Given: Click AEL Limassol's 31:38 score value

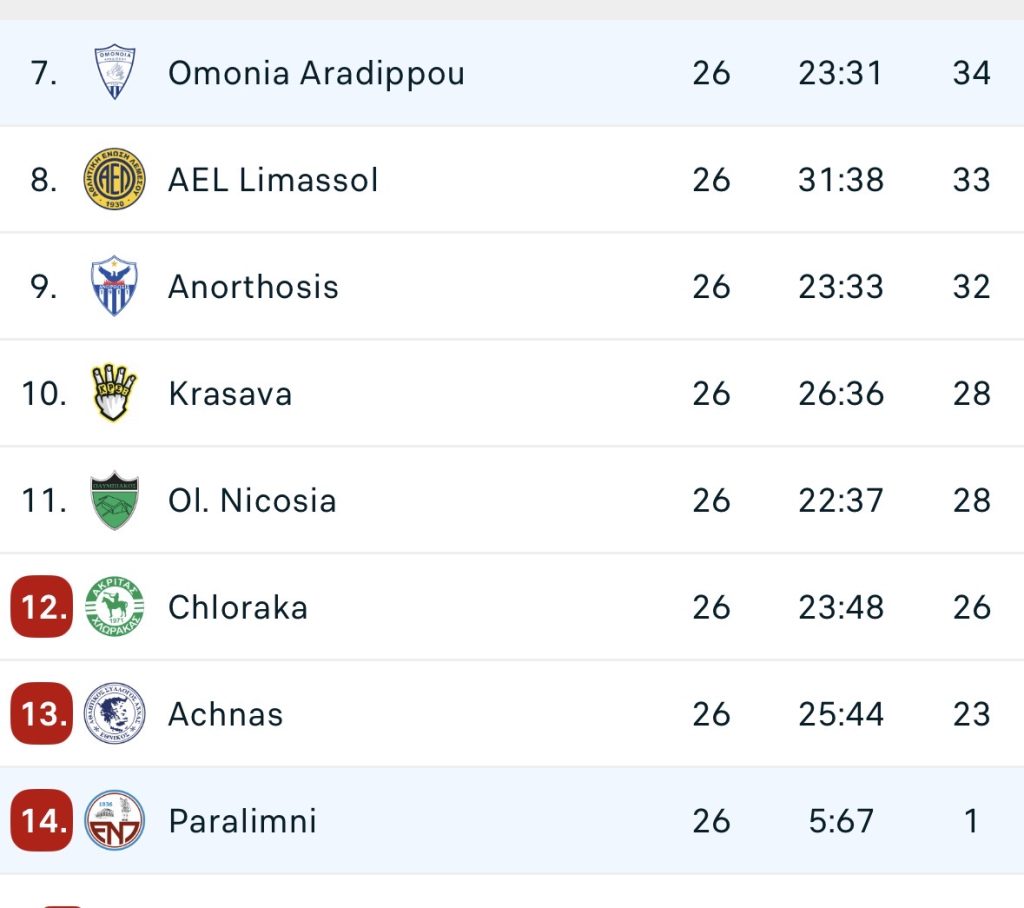Looking at the screenshot, I should pyautogui.click(x=841, y=180).
